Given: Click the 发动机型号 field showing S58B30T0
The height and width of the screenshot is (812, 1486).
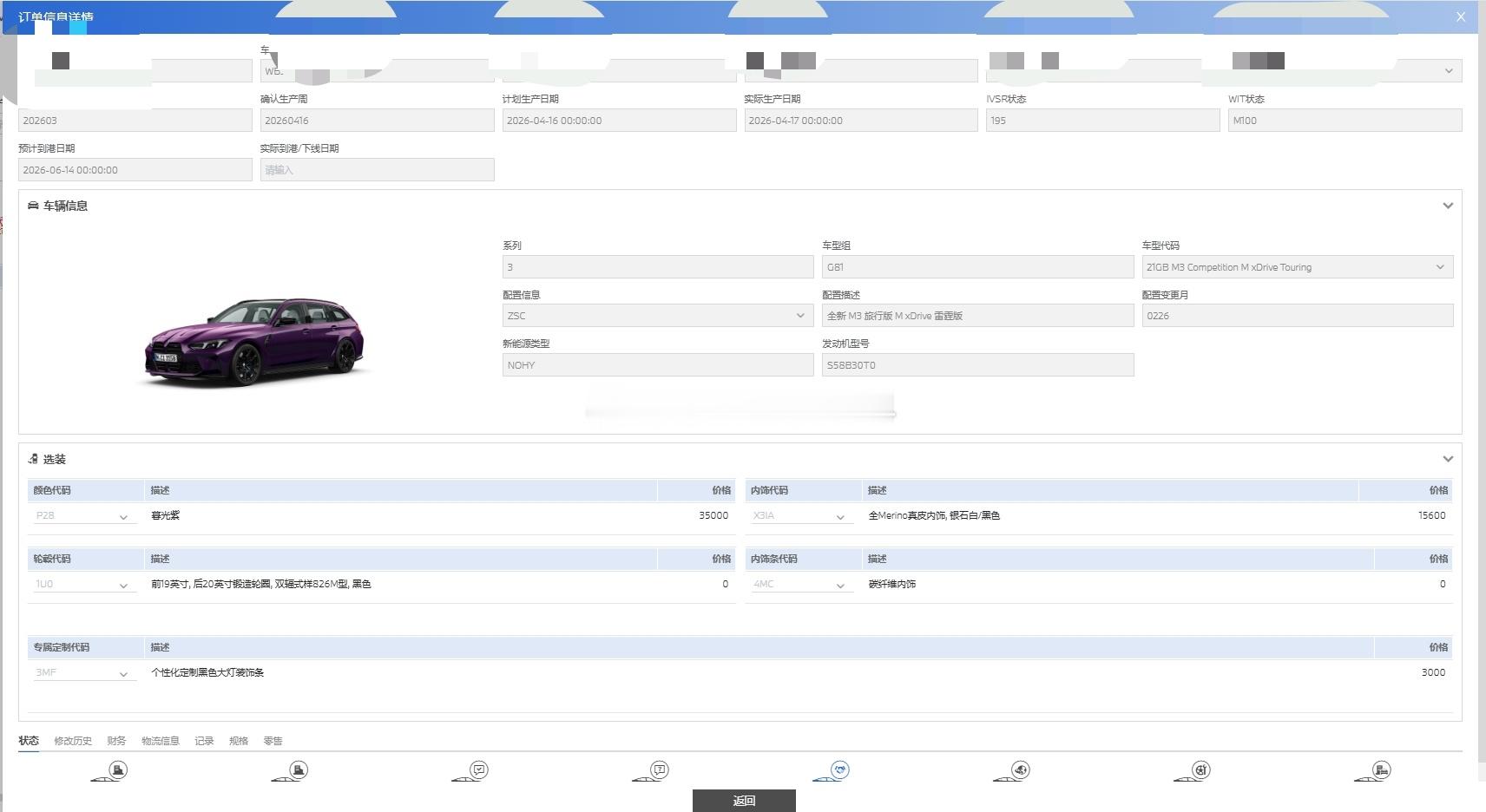Looking at the screenshot, I should pyautogui.click(x=978, y=365).
